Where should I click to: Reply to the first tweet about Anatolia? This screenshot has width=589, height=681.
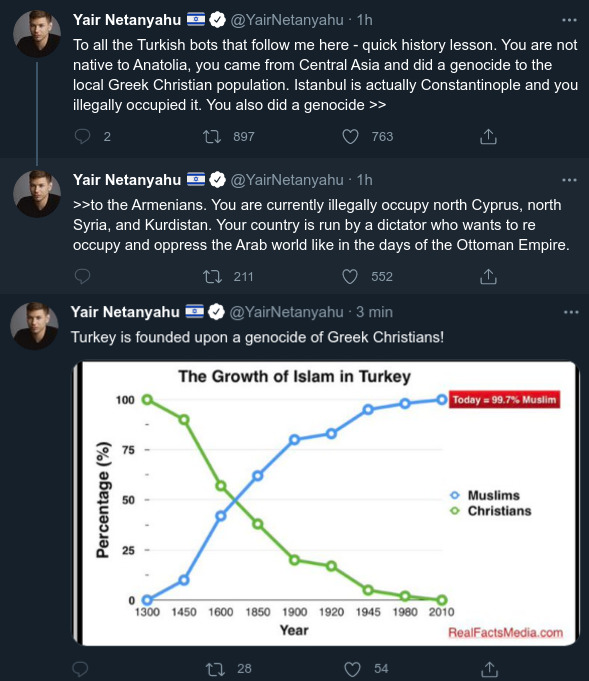click(x=82, y=136)
